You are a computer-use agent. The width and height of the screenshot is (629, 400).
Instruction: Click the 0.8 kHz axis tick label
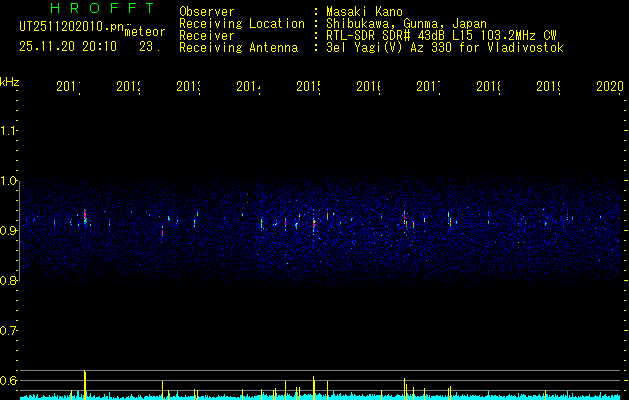[x=8, y=280]
